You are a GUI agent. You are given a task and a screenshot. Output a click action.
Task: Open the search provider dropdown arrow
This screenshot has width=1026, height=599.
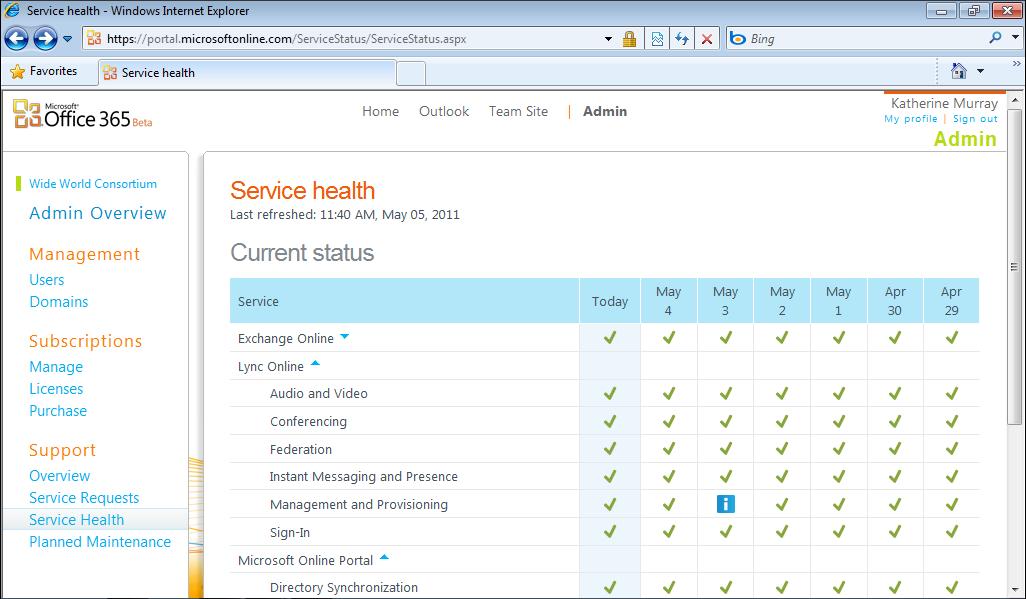click(1016, 38)
